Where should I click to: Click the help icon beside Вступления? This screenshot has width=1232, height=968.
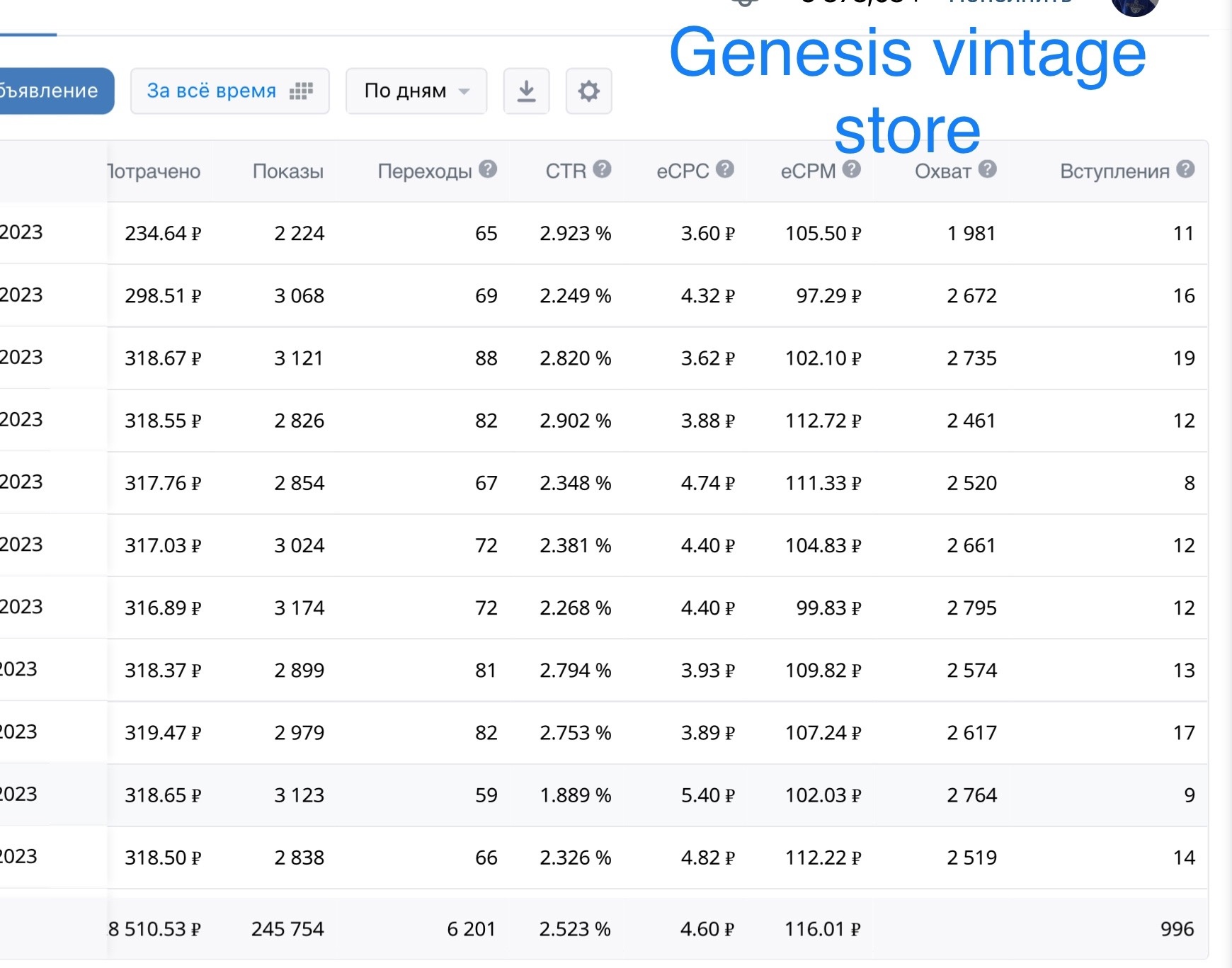point(1186,169)
